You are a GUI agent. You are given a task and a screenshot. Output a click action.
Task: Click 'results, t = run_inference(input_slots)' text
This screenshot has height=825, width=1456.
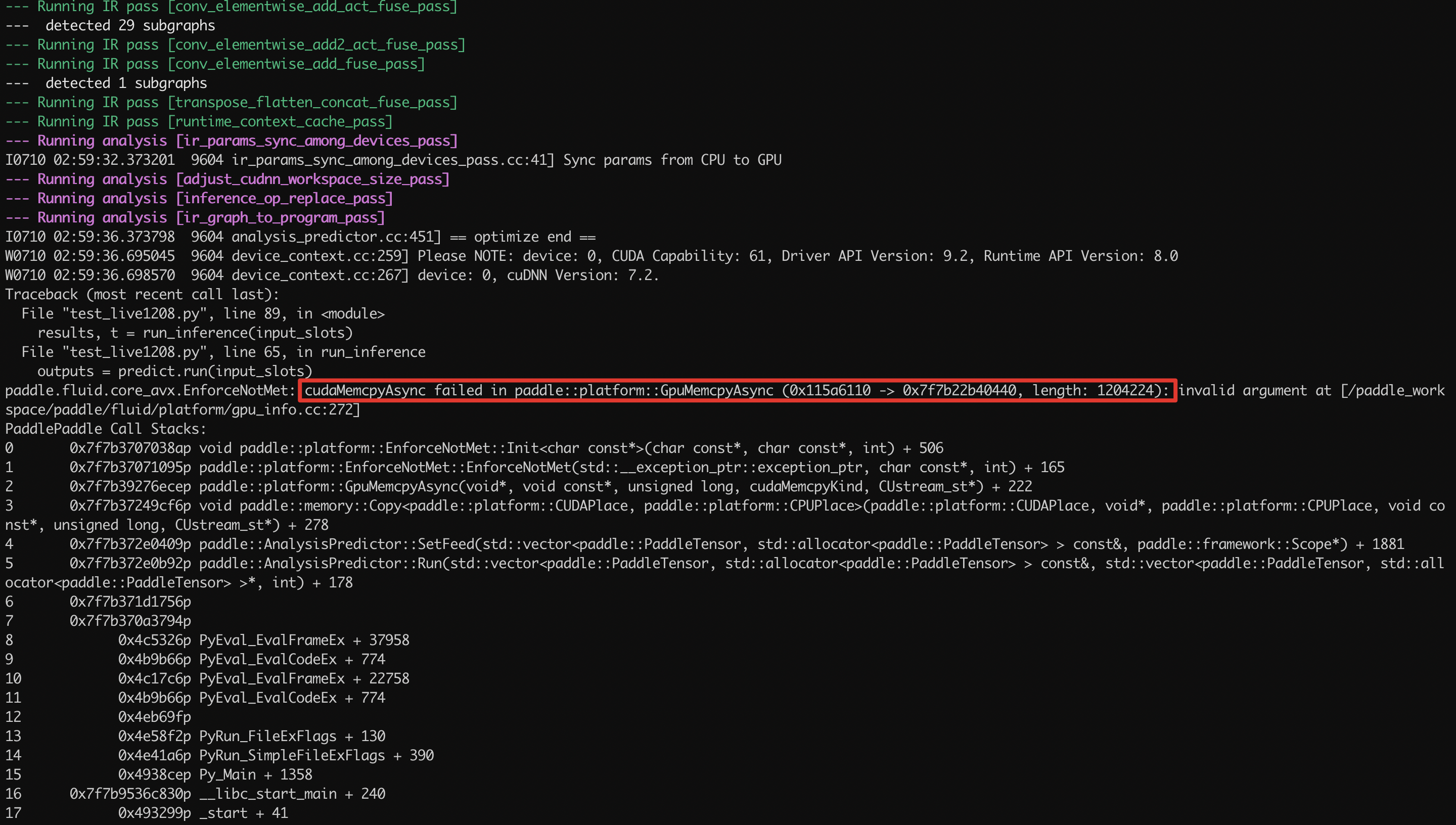[x=195, y=333]
